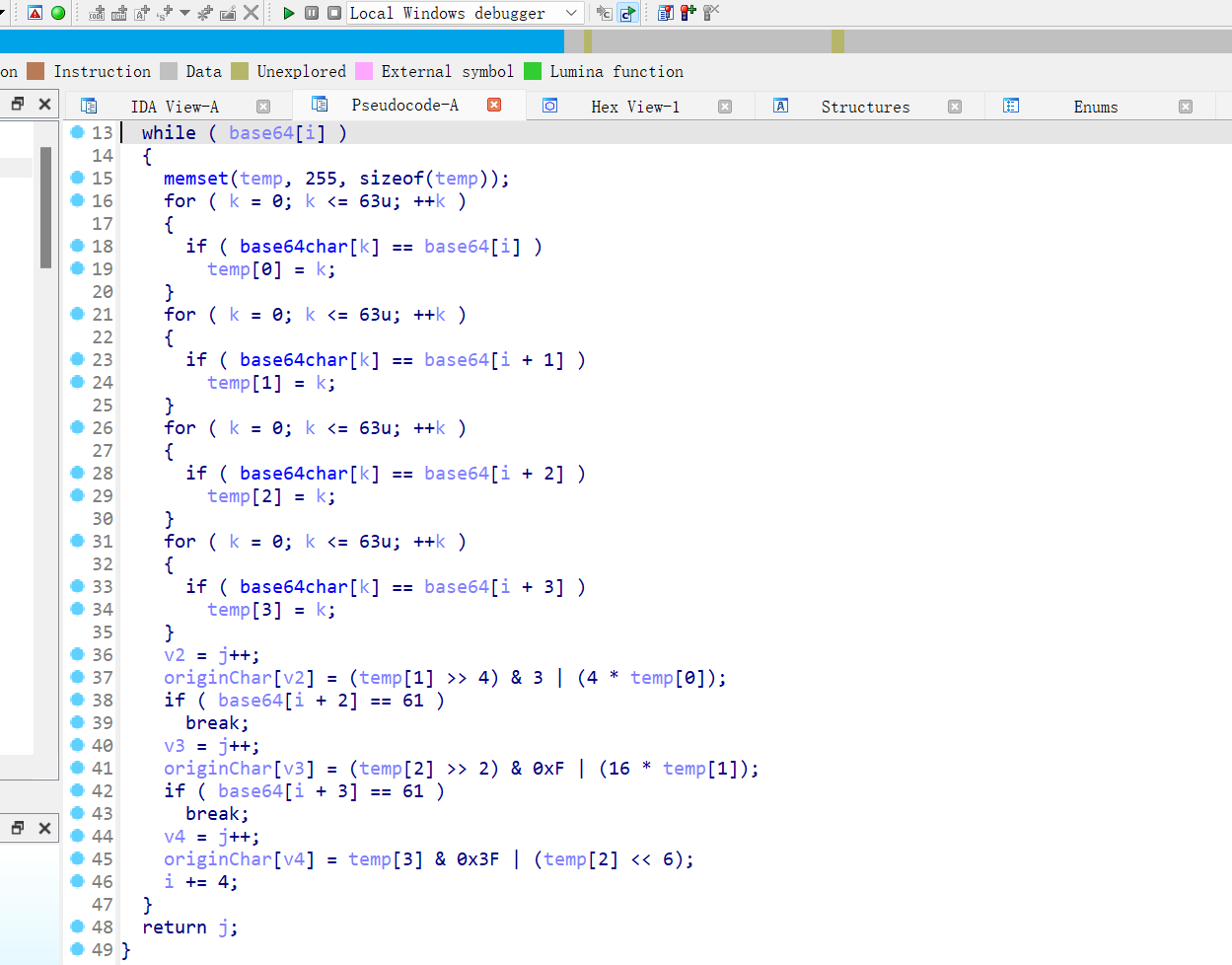This screenshot has height=965, width=1232.
Task: Toggle breakpoint dot on line 45
Action: [x=77, y=858]
